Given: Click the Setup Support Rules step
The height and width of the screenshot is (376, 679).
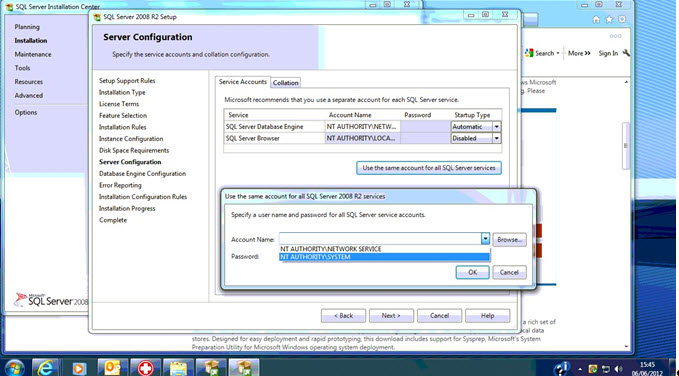Looking at the screenshot, I should [x=127, y=81].
